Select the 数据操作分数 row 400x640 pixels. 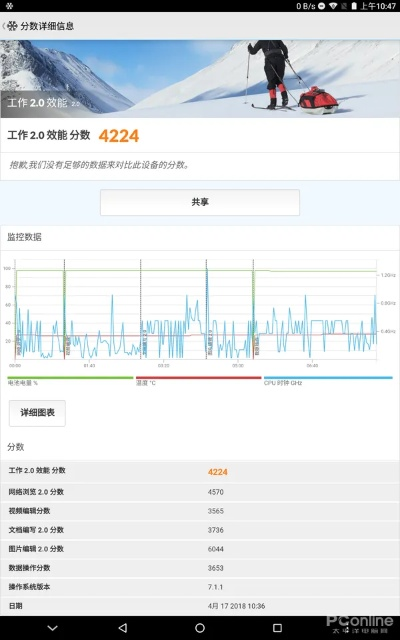pos(200,568)
